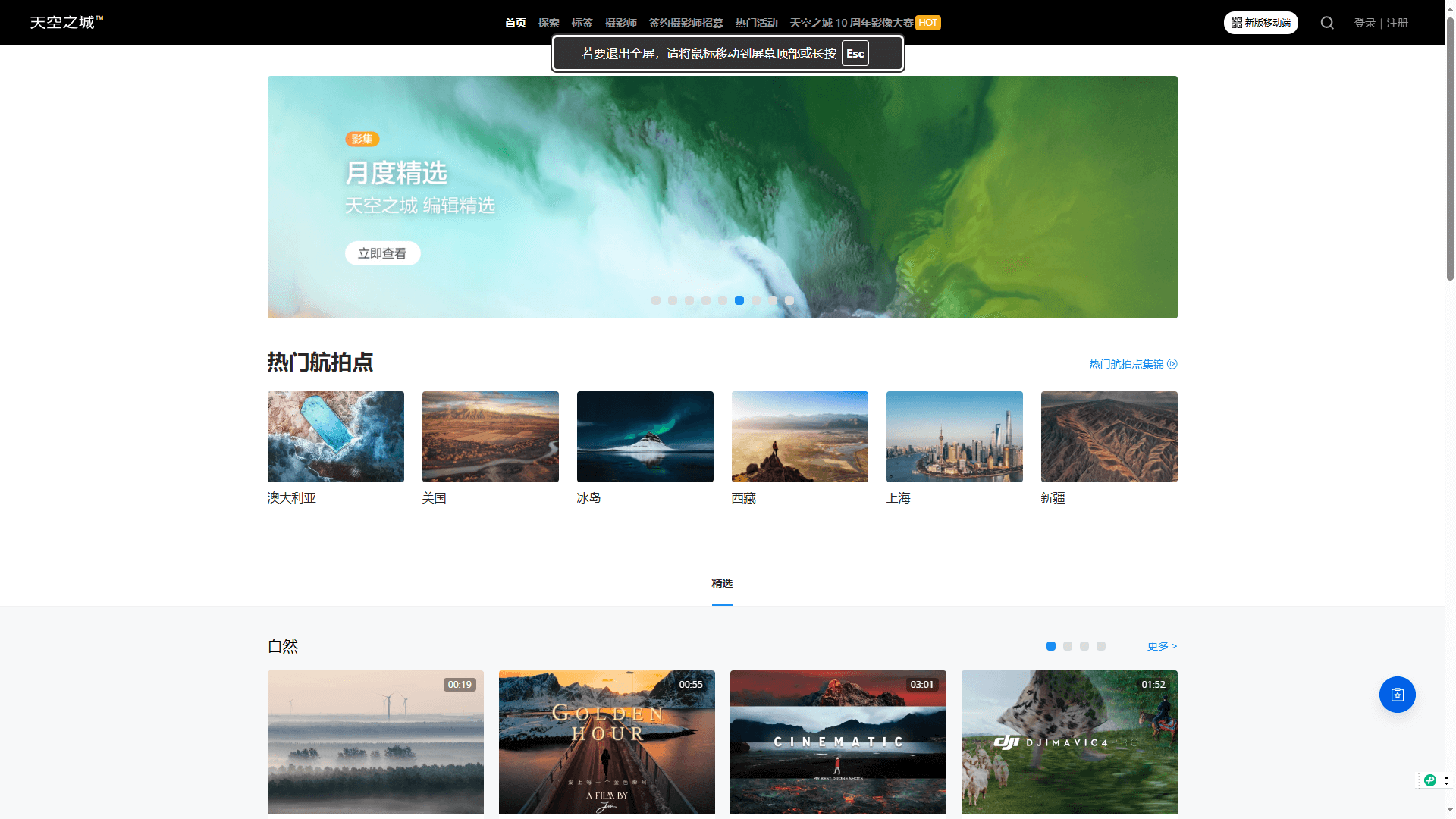
Task: Click the HOT badge on anniversary contest
Action: (x=927, y=23)
